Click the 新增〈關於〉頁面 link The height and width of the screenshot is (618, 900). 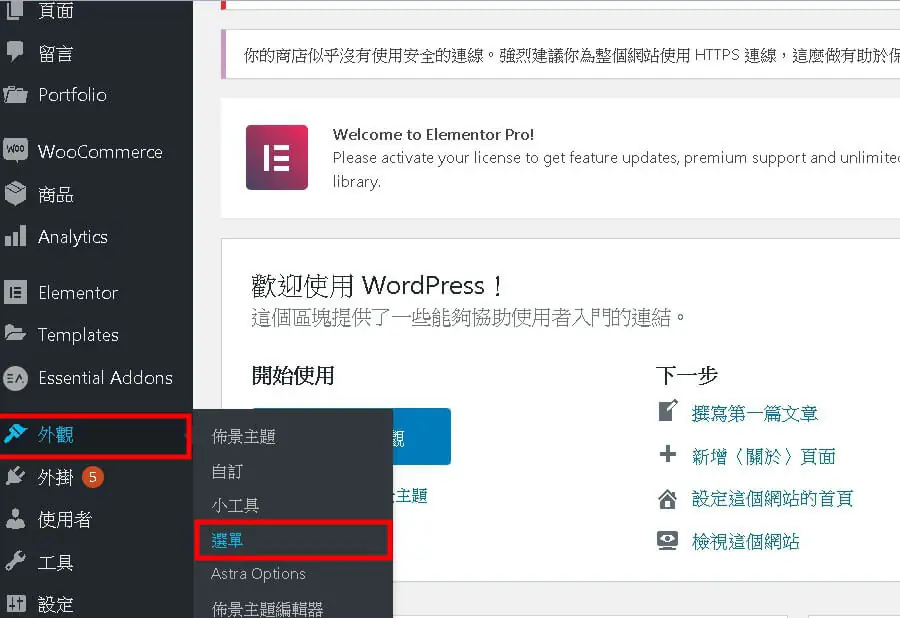coord(764,456)
